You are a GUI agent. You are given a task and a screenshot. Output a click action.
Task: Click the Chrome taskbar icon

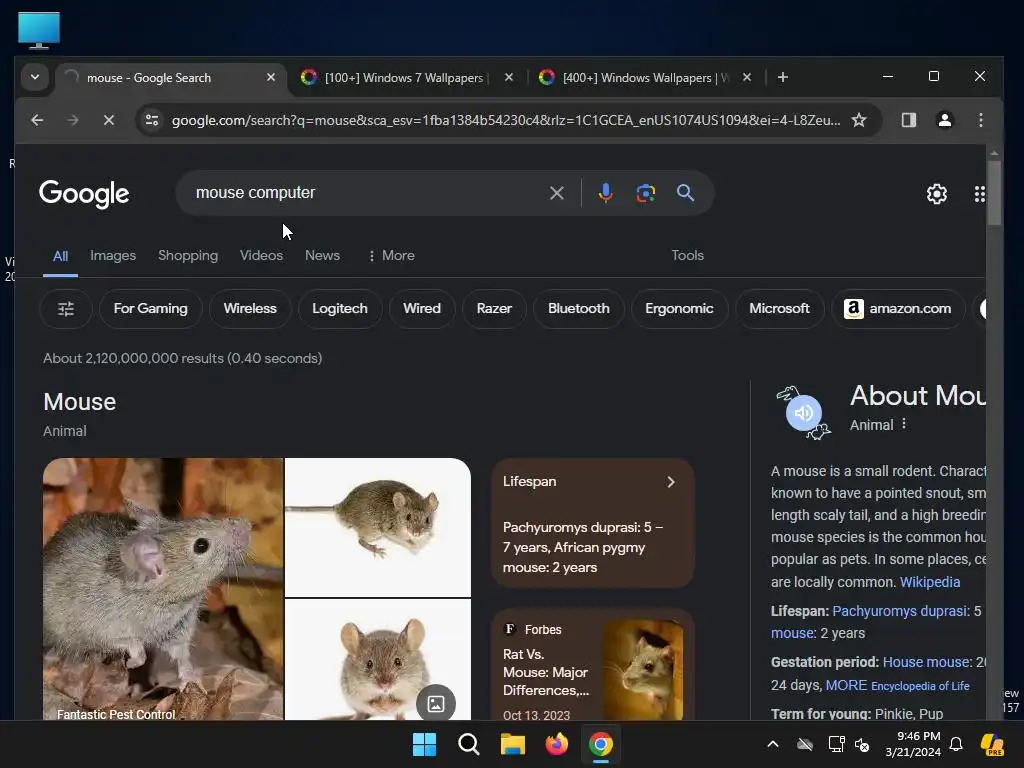[601, 744]
